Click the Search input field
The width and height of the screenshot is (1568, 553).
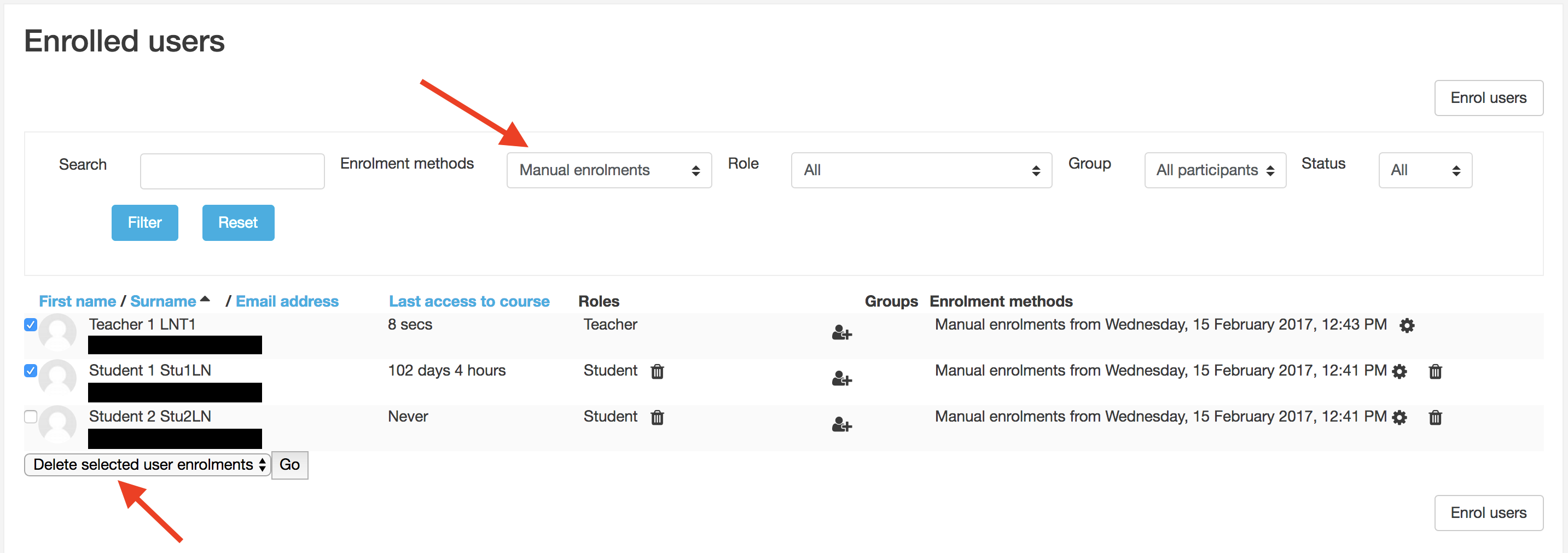(232, 171)
